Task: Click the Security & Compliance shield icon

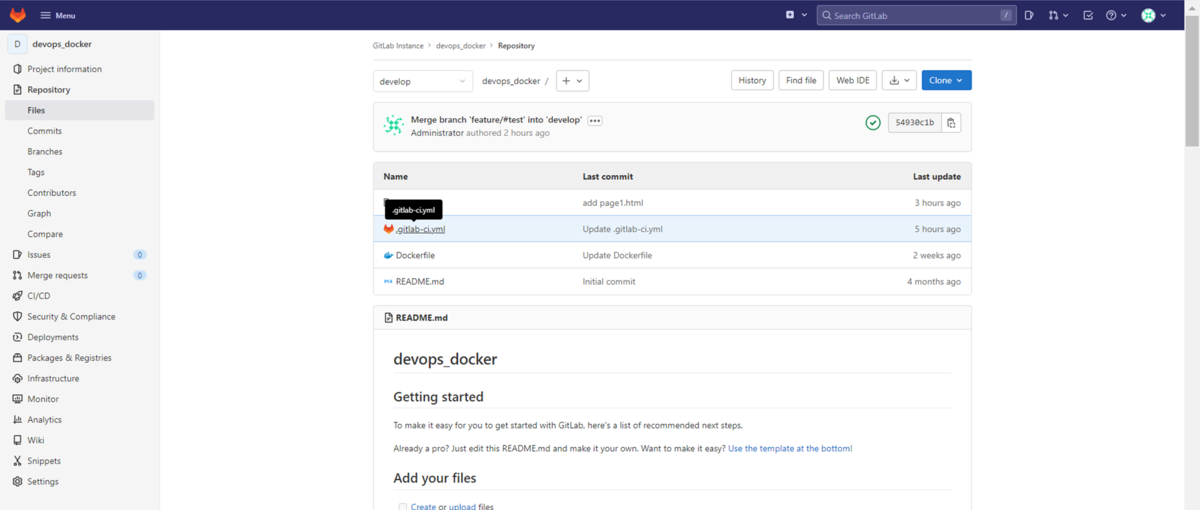Action: (x=17, y=317)
